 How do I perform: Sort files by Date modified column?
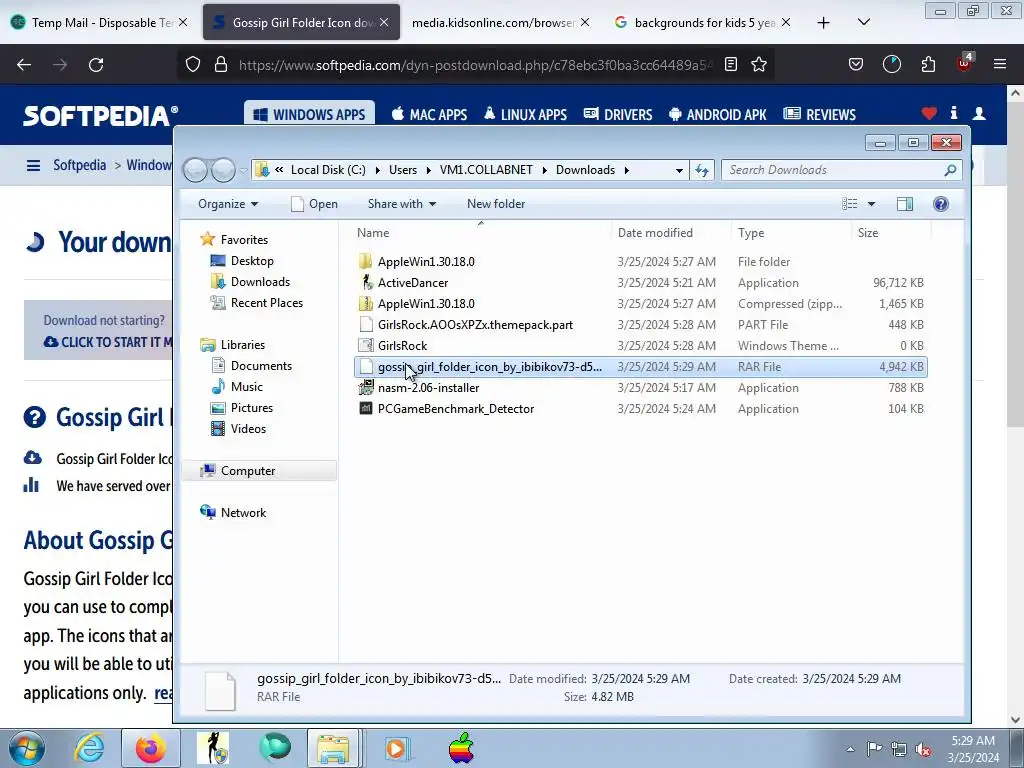655,232
